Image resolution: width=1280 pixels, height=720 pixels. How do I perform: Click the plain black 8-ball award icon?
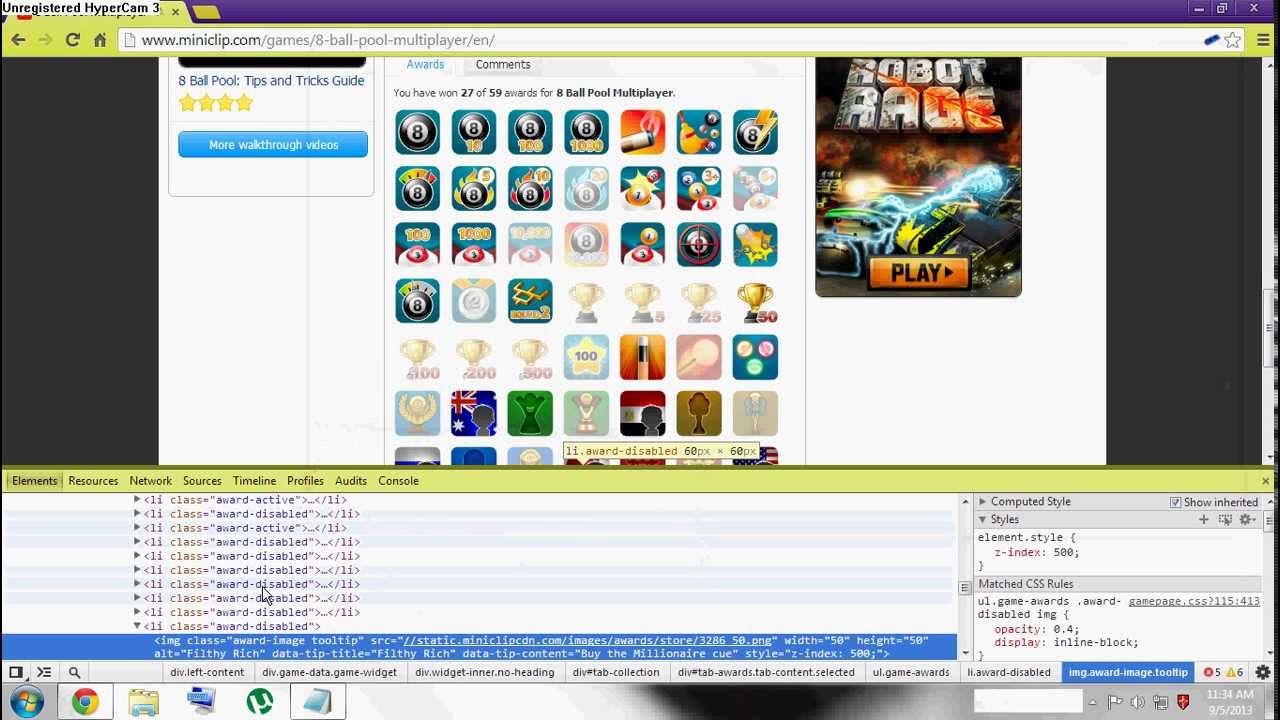pyautogui.click(x=417, y=132)
